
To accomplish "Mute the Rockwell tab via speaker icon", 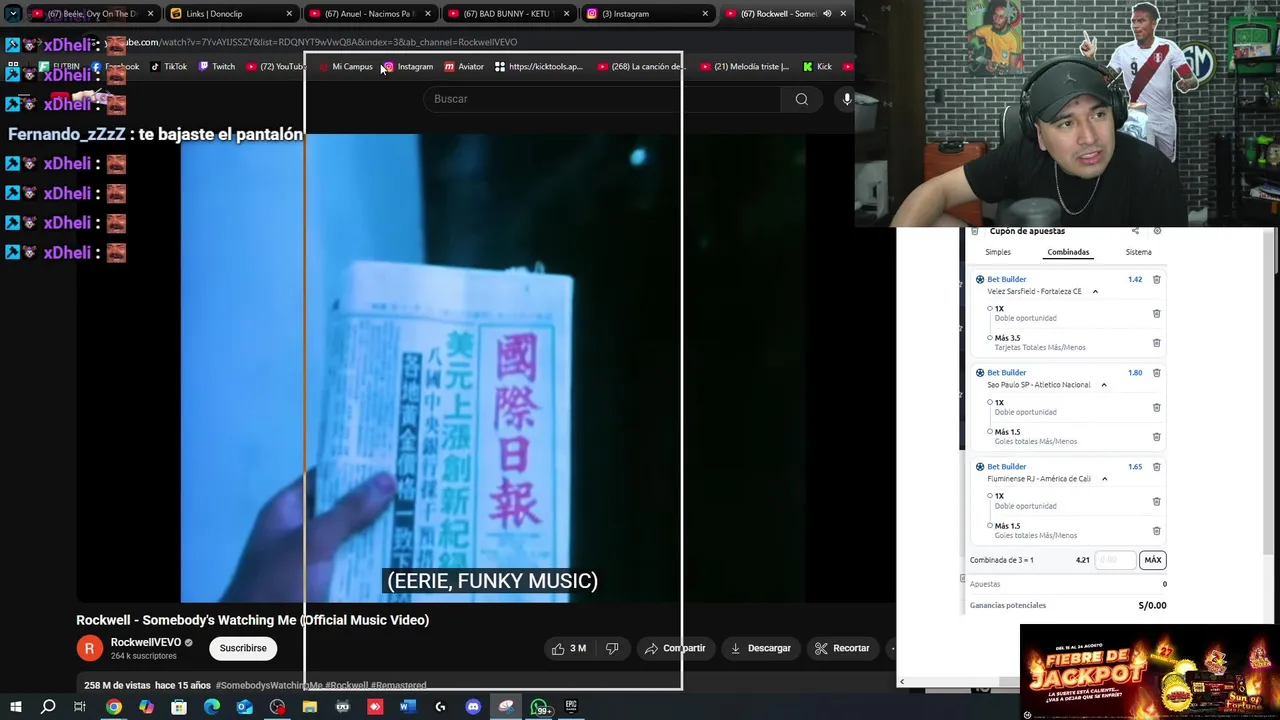I will click(x=827, y=14).
